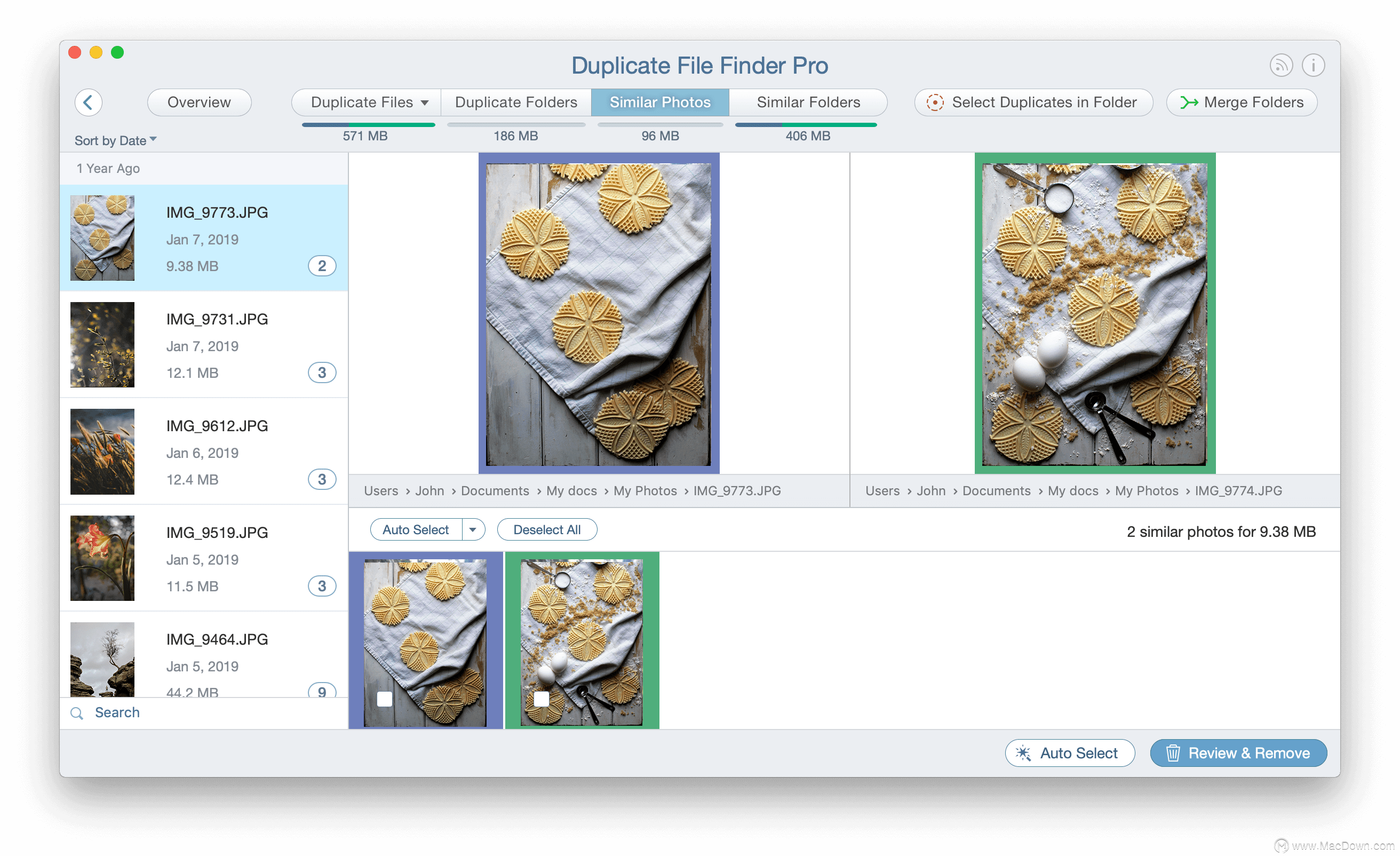Click the info icon top right corner

coord(1313,65)
